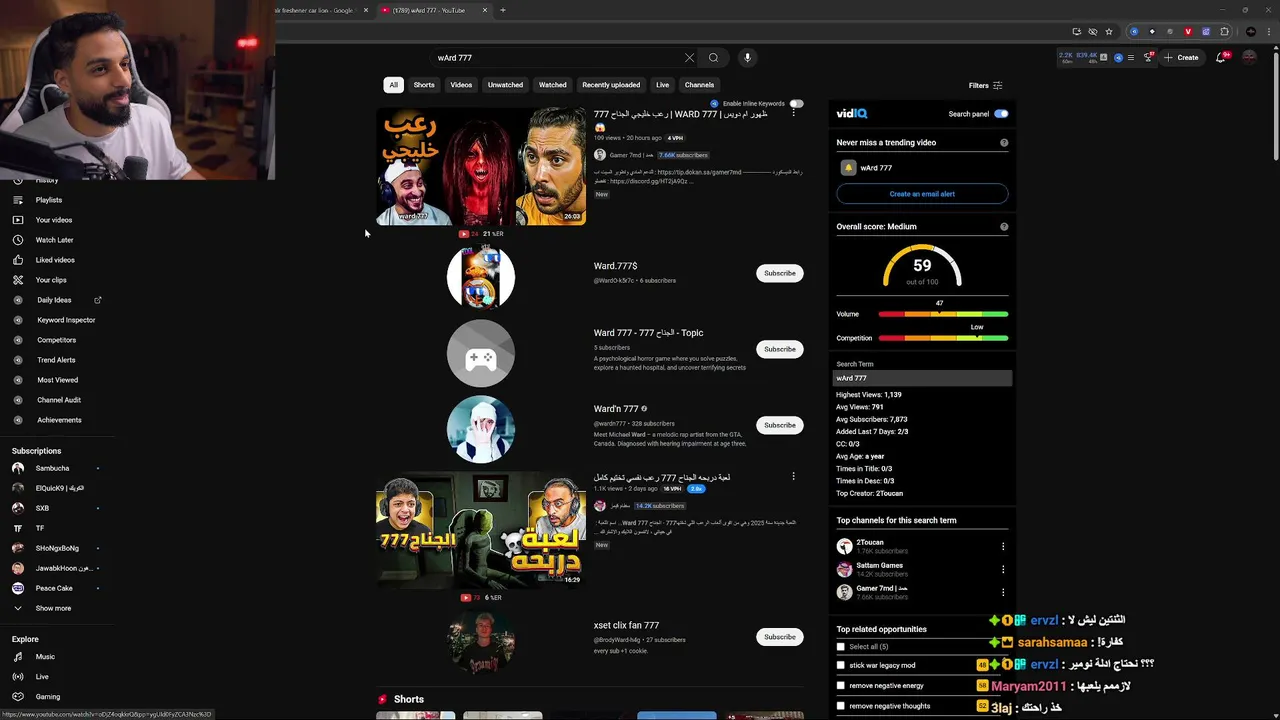Check the remove negative thoughts checkbox
1280x720 pixels.
[841, 706]
